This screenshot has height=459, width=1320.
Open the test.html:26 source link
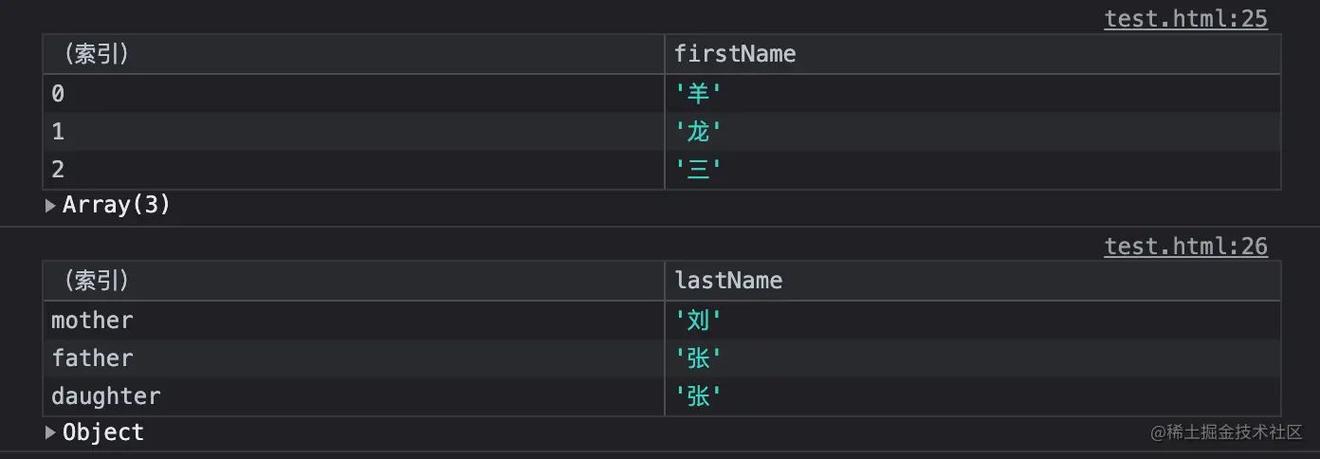click(x=1185, y=246)
